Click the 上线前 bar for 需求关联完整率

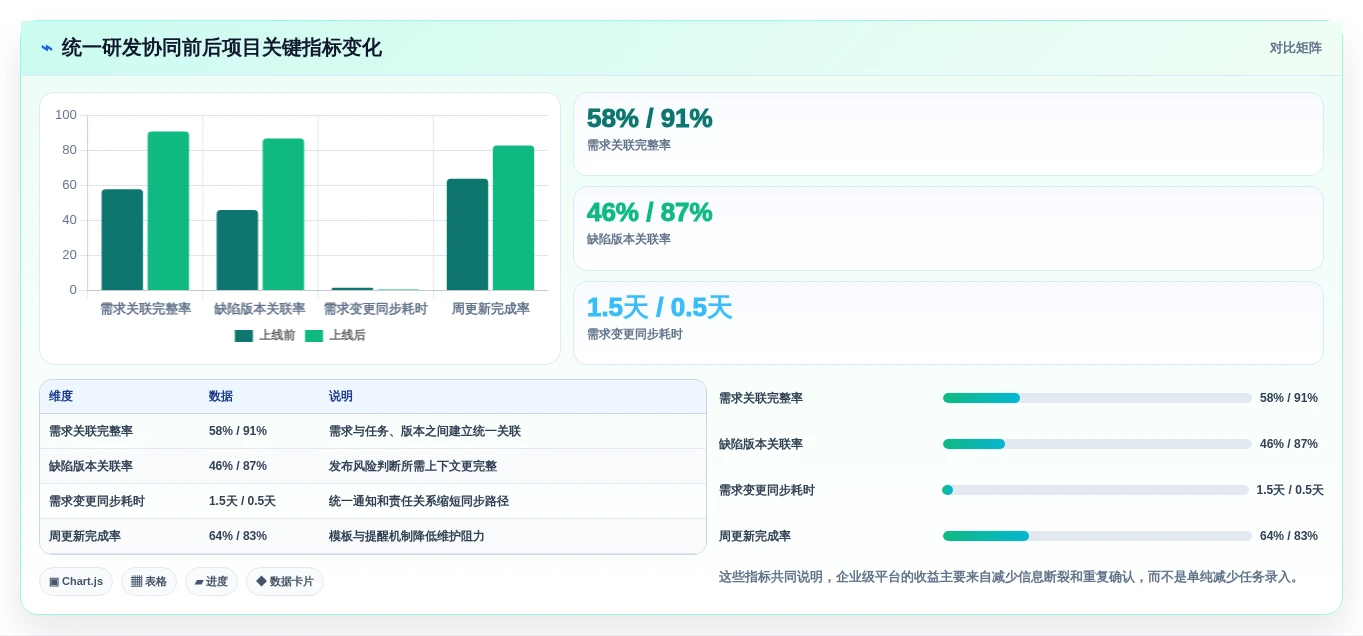point(122,240)
